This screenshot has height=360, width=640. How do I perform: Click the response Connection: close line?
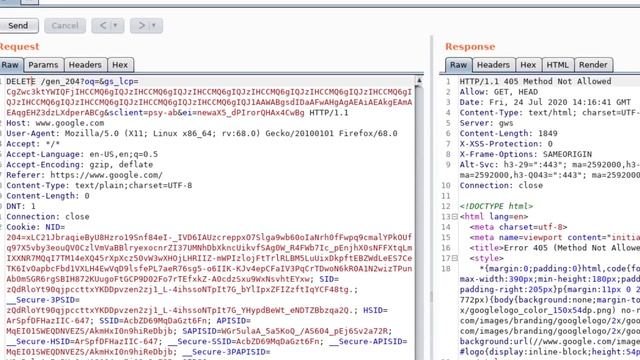click(x=501, y=186)
